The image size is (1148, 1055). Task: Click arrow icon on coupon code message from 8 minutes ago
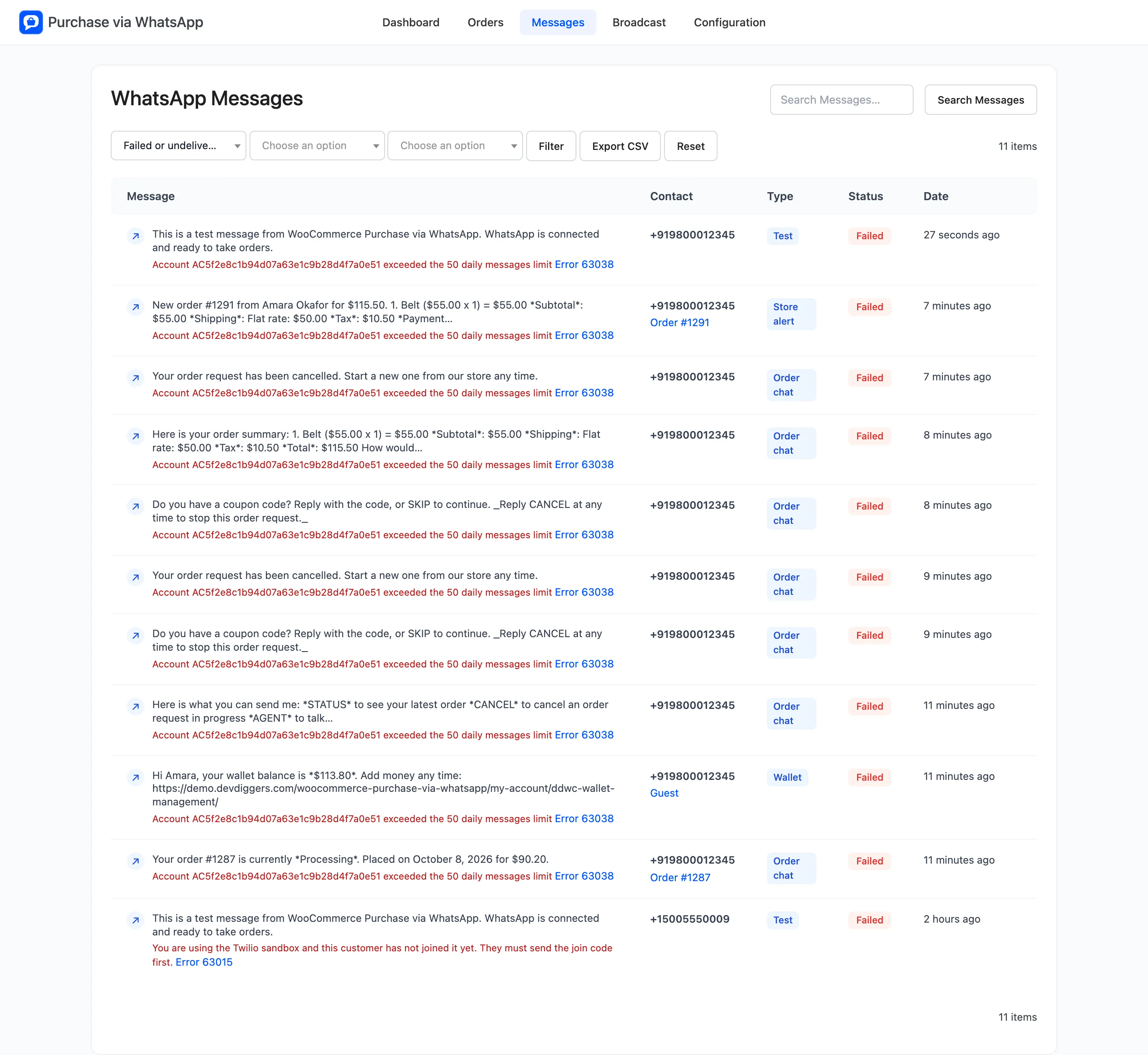(x=135, y=506)
